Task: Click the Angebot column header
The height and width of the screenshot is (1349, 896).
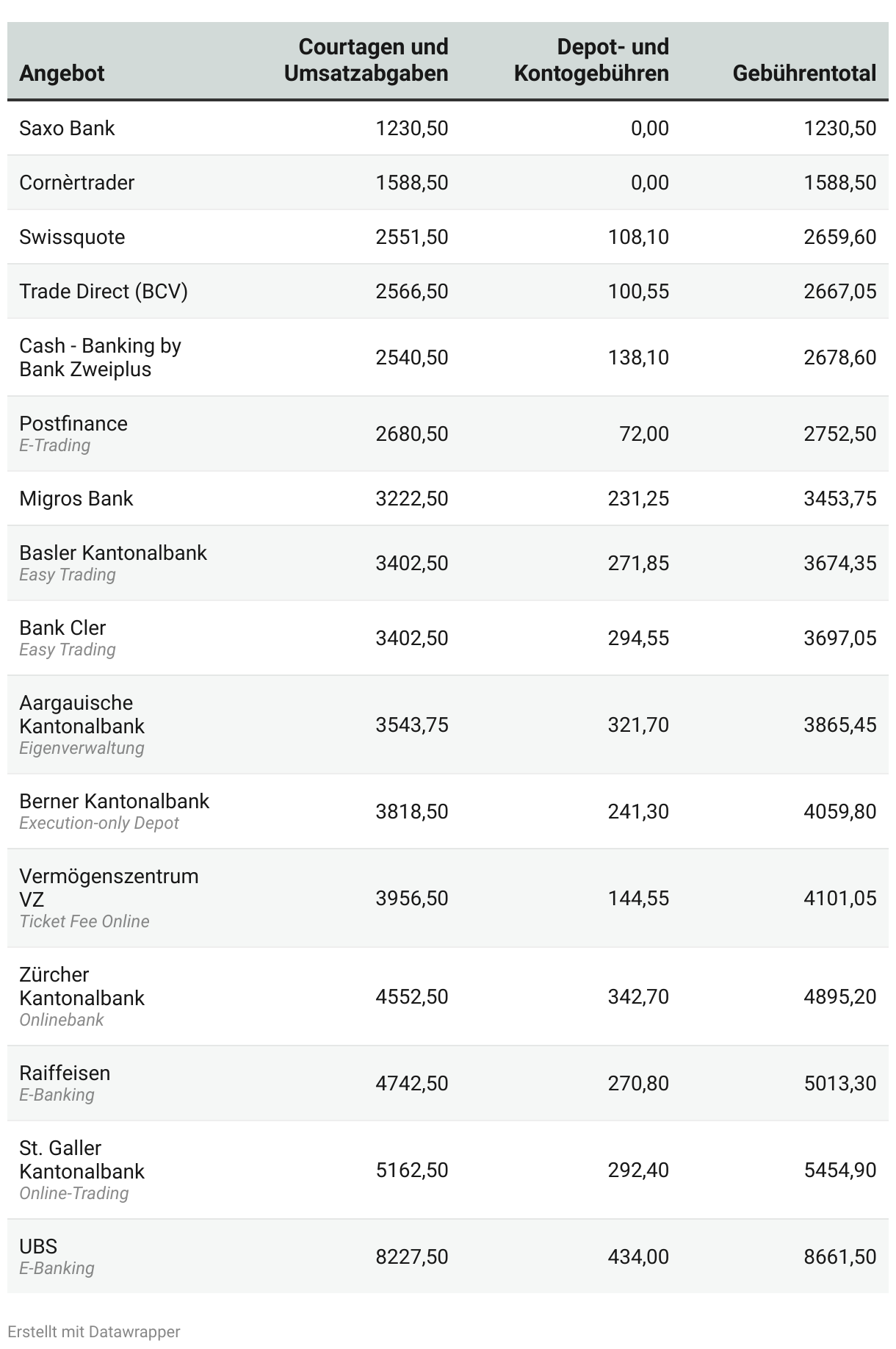Action: [62, 73]
